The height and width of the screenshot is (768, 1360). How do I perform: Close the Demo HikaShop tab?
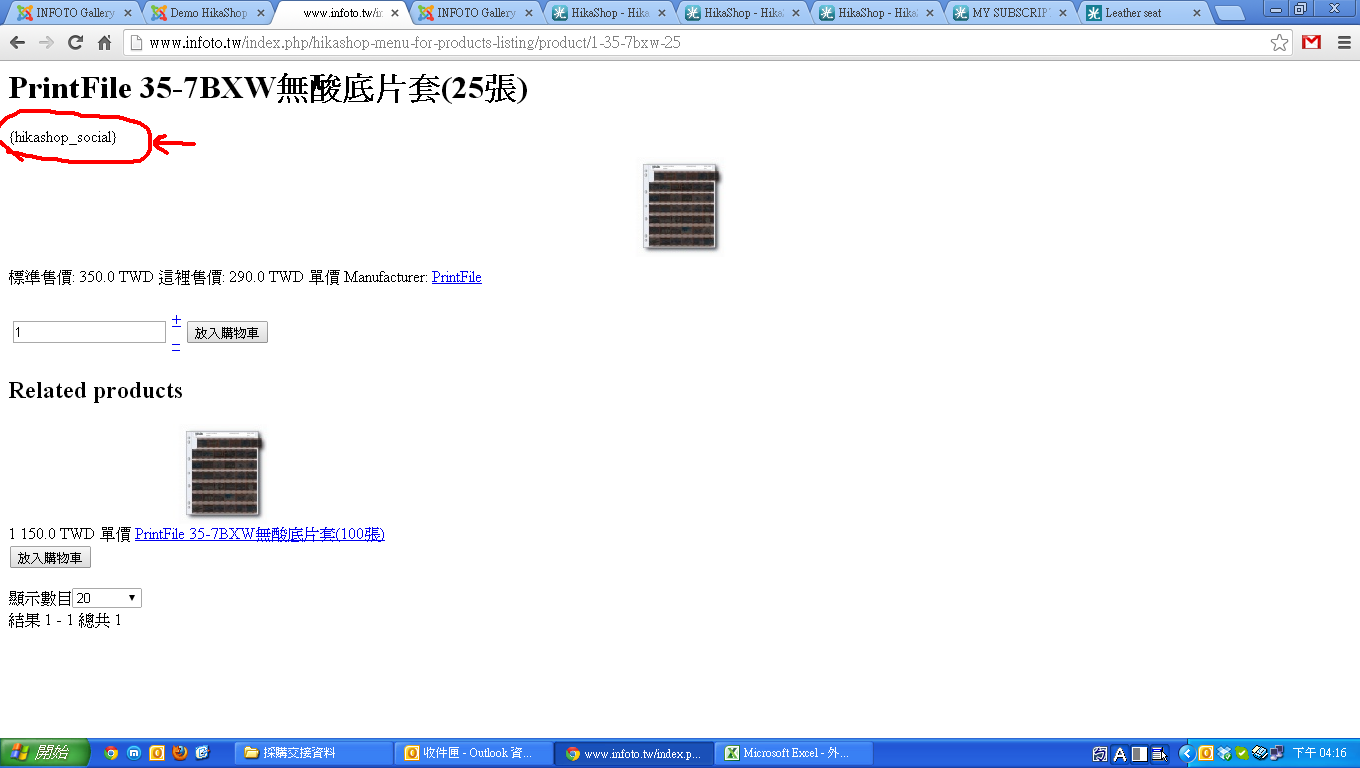coord(261,13)
